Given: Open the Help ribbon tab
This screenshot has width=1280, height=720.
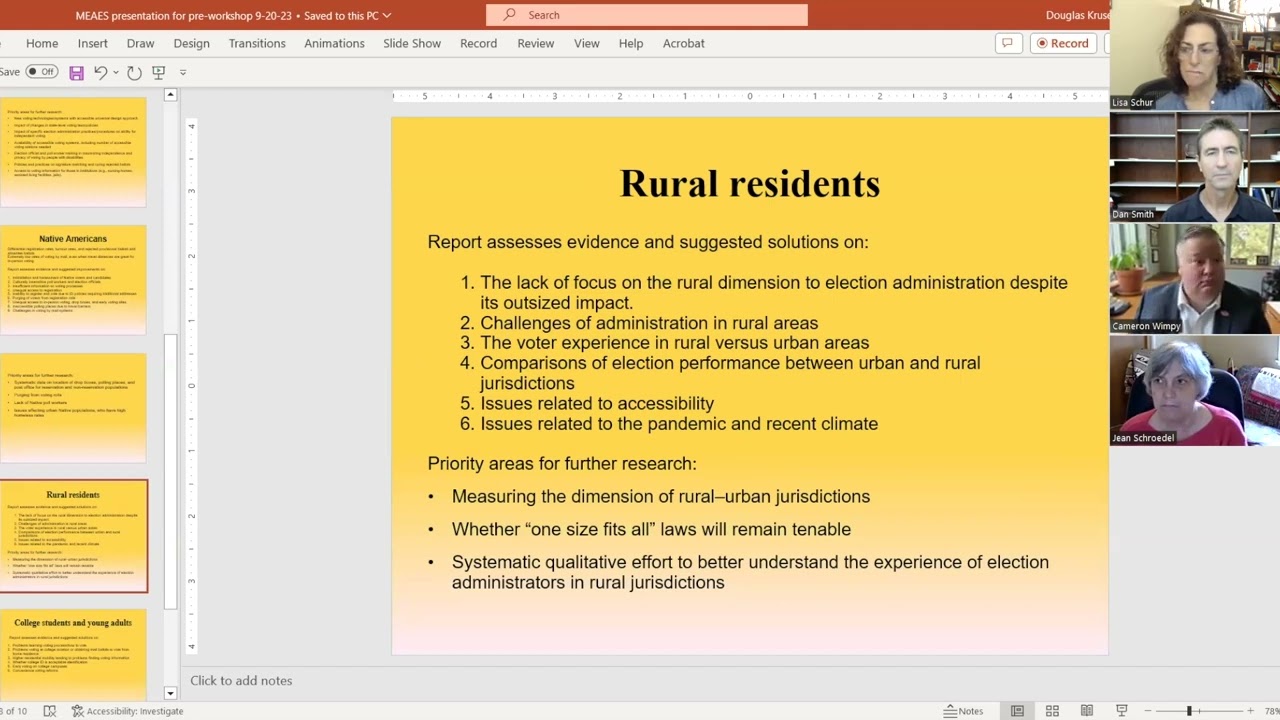Looking at the screenshot, I should pyautogui.click(x=631, y=43).
